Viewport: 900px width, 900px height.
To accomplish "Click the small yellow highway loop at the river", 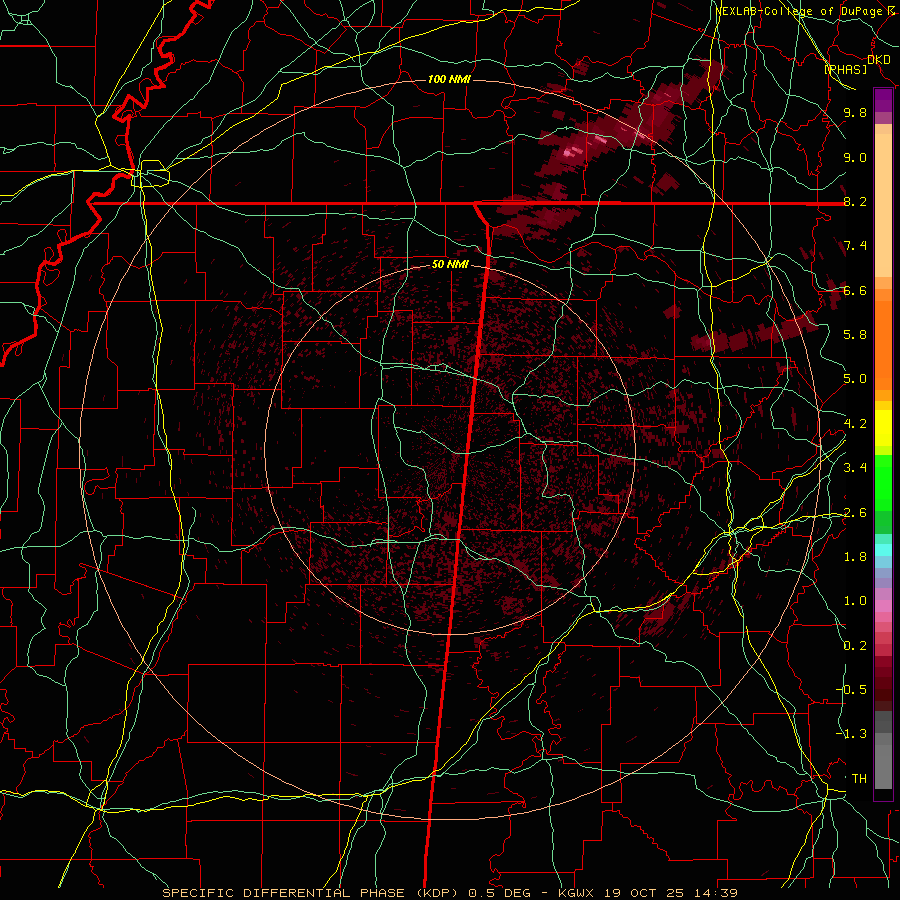I will click(x=150, y=173).
